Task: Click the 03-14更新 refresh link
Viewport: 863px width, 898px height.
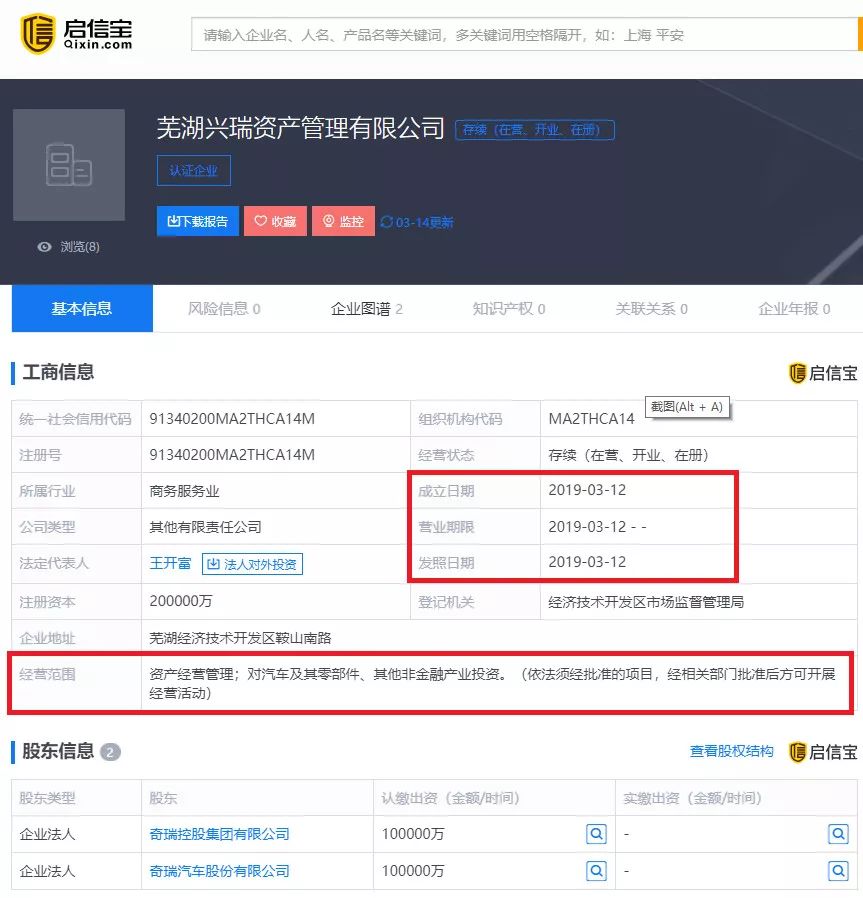Action: pos(417,222)
